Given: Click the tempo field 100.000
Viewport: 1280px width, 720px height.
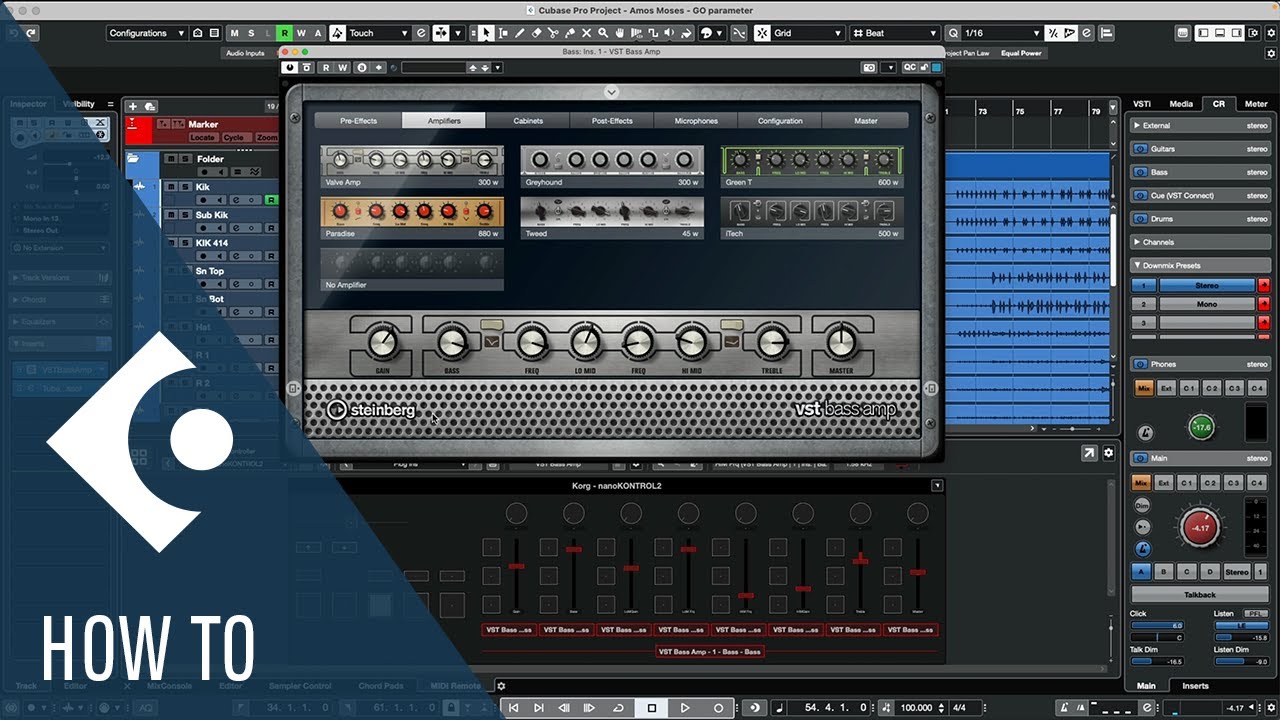Looking at the screenshot, I should coord(917,707).
